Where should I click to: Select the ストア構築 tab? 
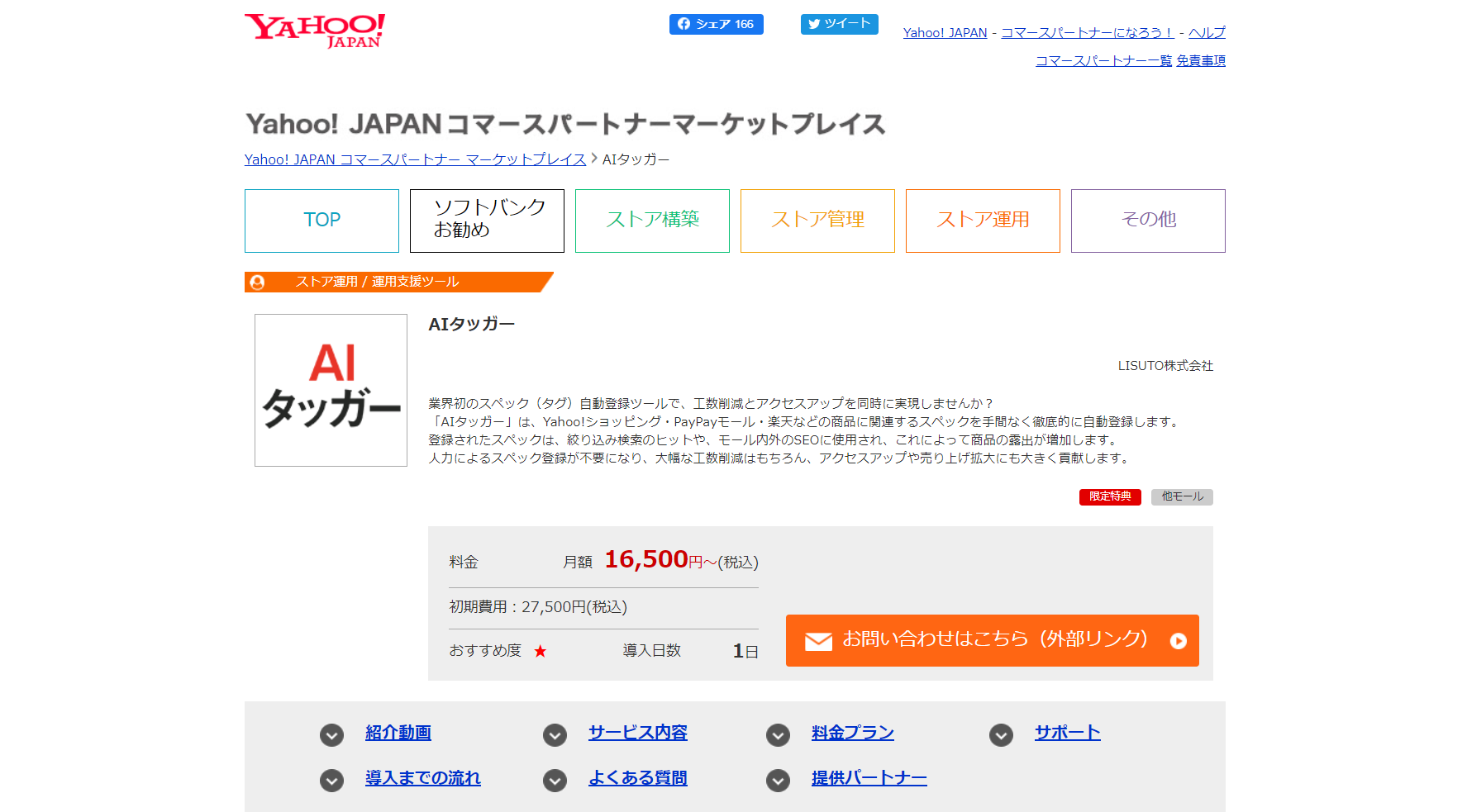tap(652, 221)
